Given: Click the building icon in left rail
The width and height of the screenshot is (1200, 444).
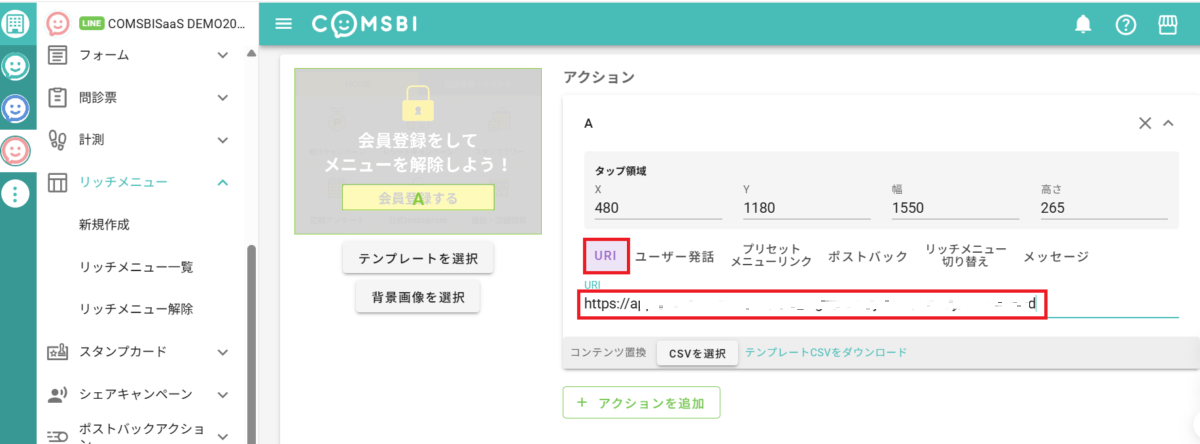Looking at the screenshot, I should [x=16, y=21].
